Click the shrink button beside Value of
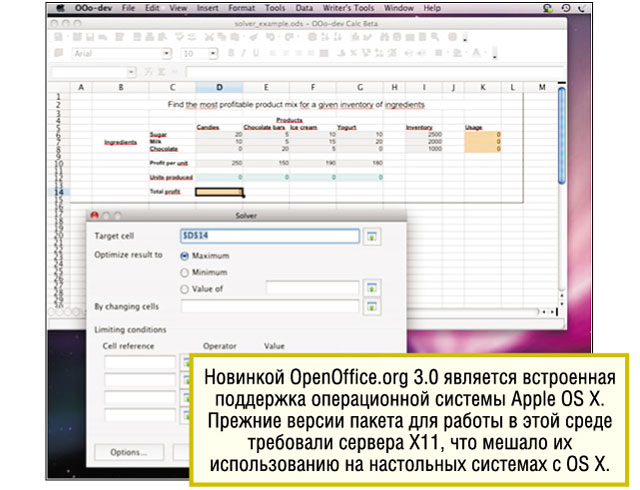The image size is (640, 490). tap(372, 288)
